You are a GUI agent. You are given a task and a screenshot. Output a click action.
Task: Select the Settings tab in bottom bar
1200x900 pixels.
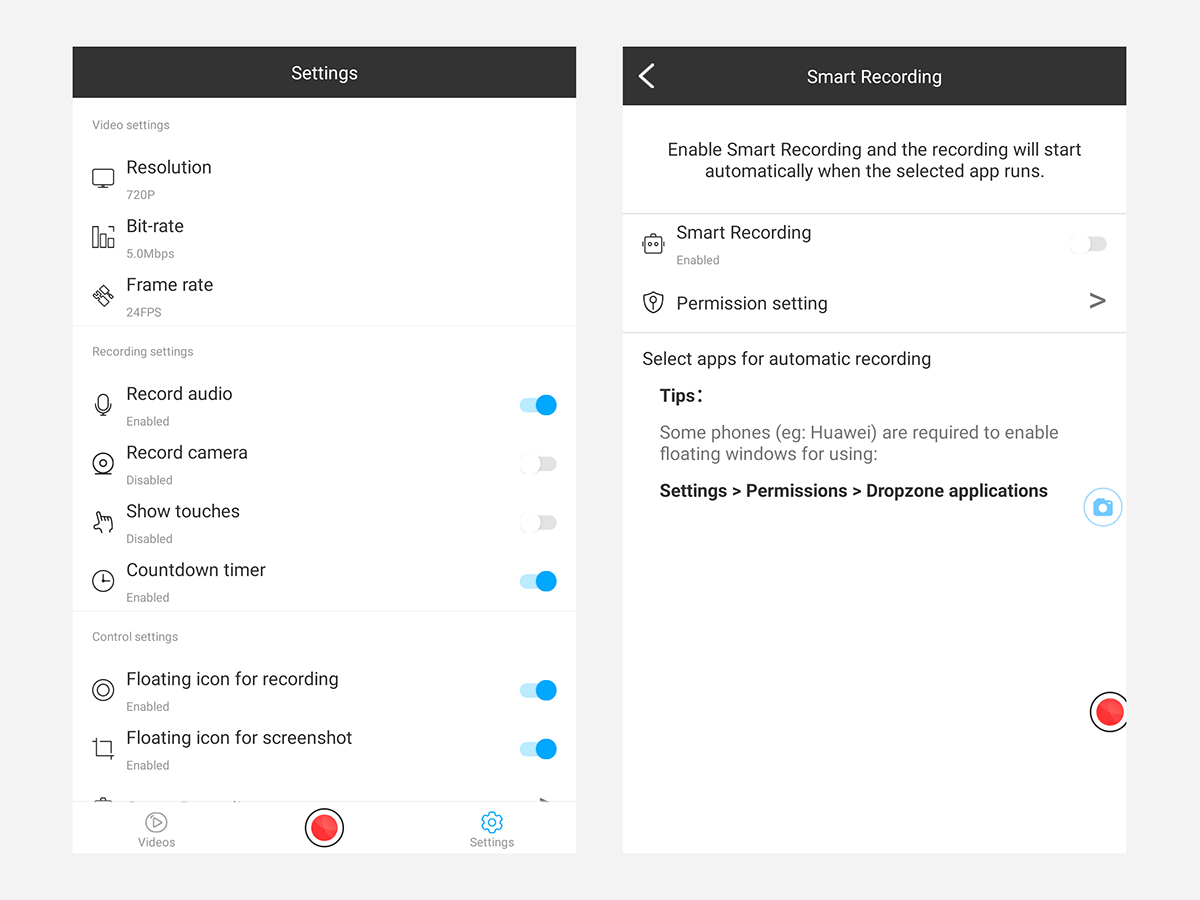coord(491,830)
